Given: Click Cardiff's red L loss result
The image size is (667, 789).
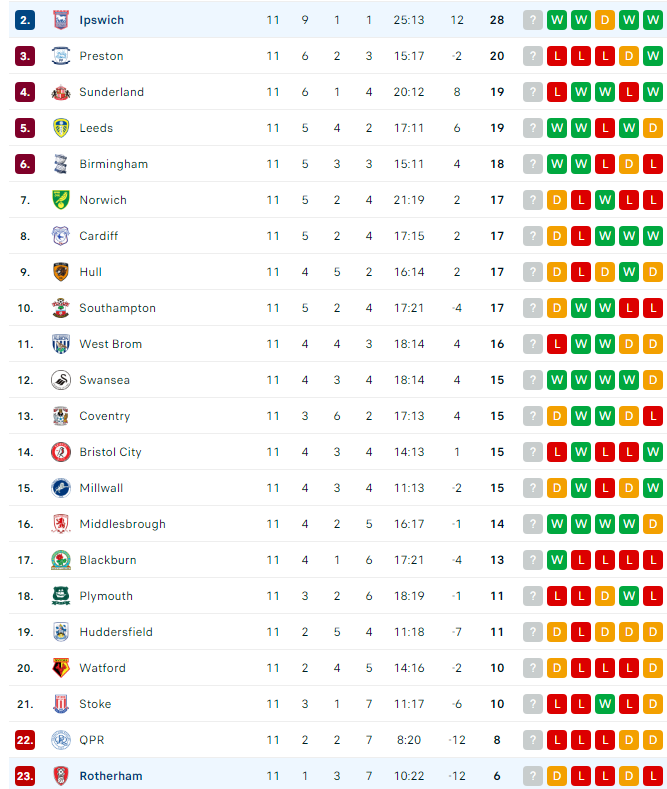Looking at the screenshot, I should click(x=581, y=236).
